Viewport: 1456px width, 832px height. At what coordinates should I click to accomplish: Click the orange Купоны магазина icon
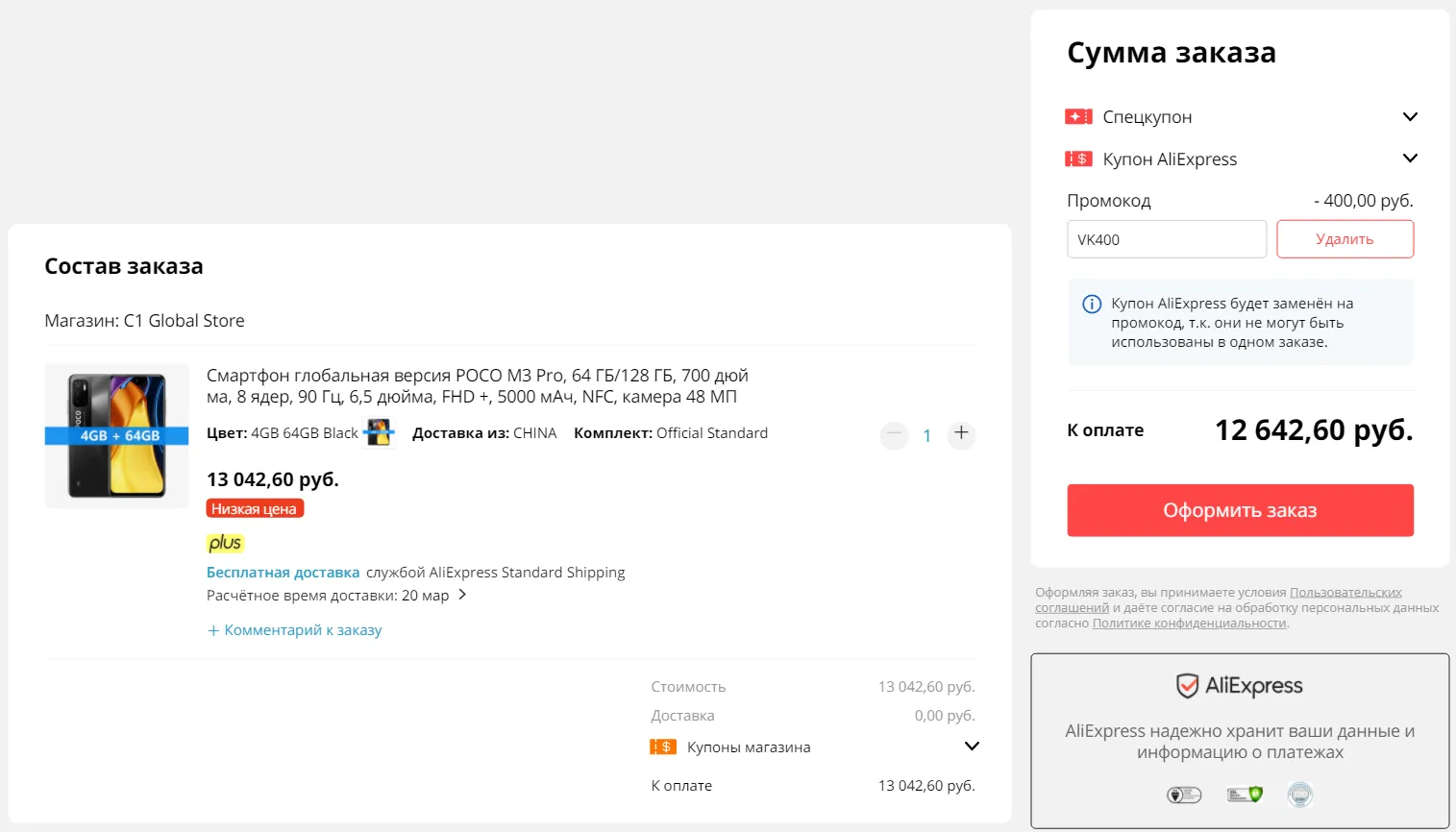coord(663,747)
